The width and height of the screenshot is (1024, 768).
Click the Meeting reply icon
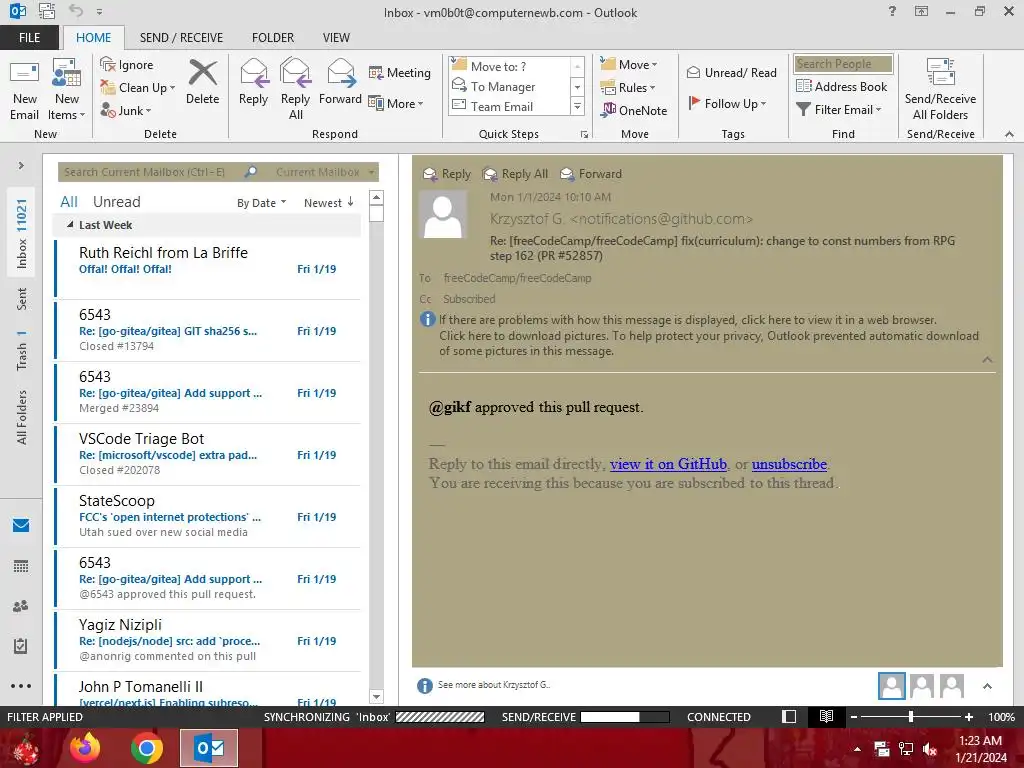point(376,72)
